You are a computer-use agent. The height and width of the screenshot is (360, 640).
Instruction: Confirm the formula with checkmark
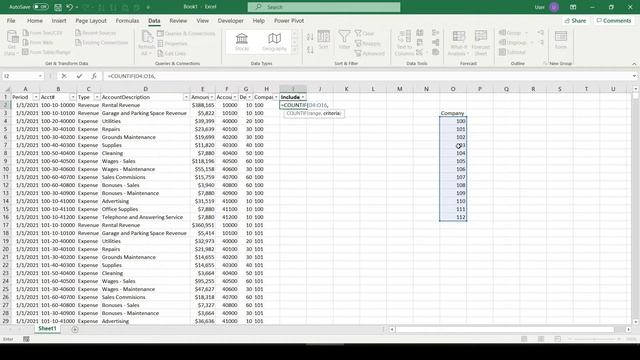pos(79,76)
